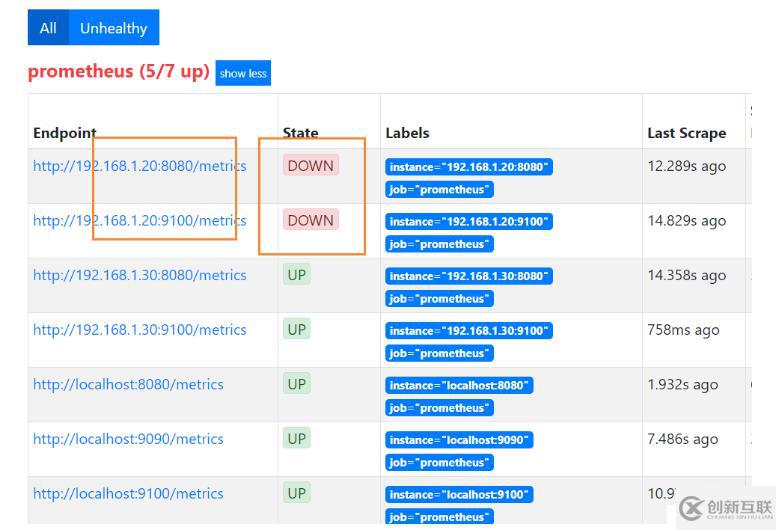Screen dimensions: 776x530
Task: Switch to the Unhealthy filter
Action: 114,27
